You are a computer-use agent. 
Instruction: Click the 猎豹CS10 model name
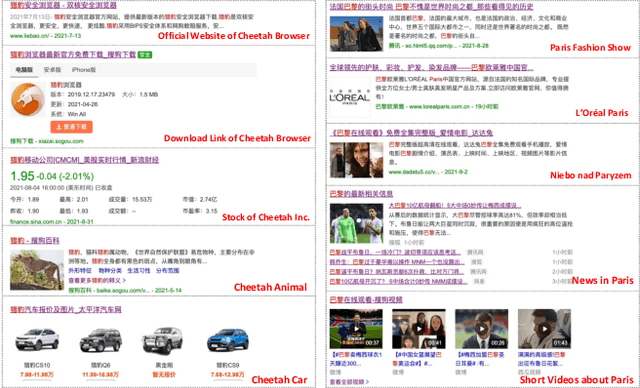tap(37, 365)
